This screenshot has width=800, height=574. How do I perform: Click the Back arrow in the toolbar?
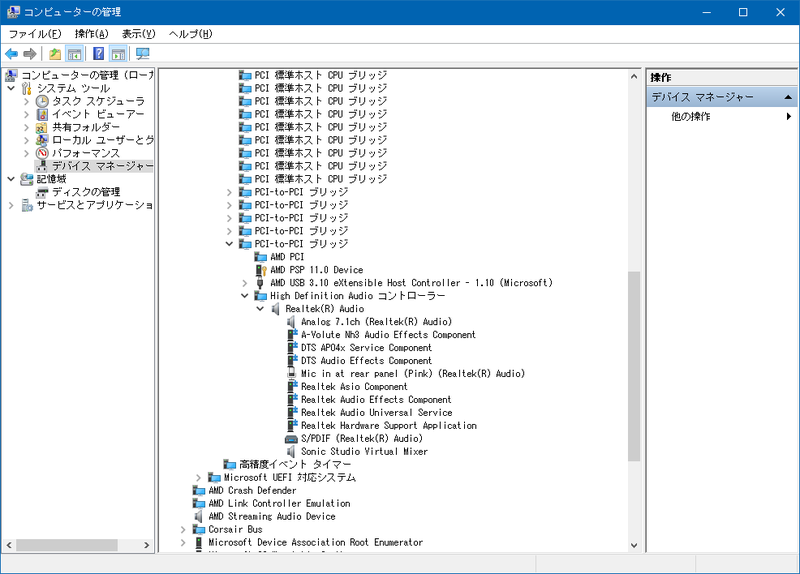(12, 54)
